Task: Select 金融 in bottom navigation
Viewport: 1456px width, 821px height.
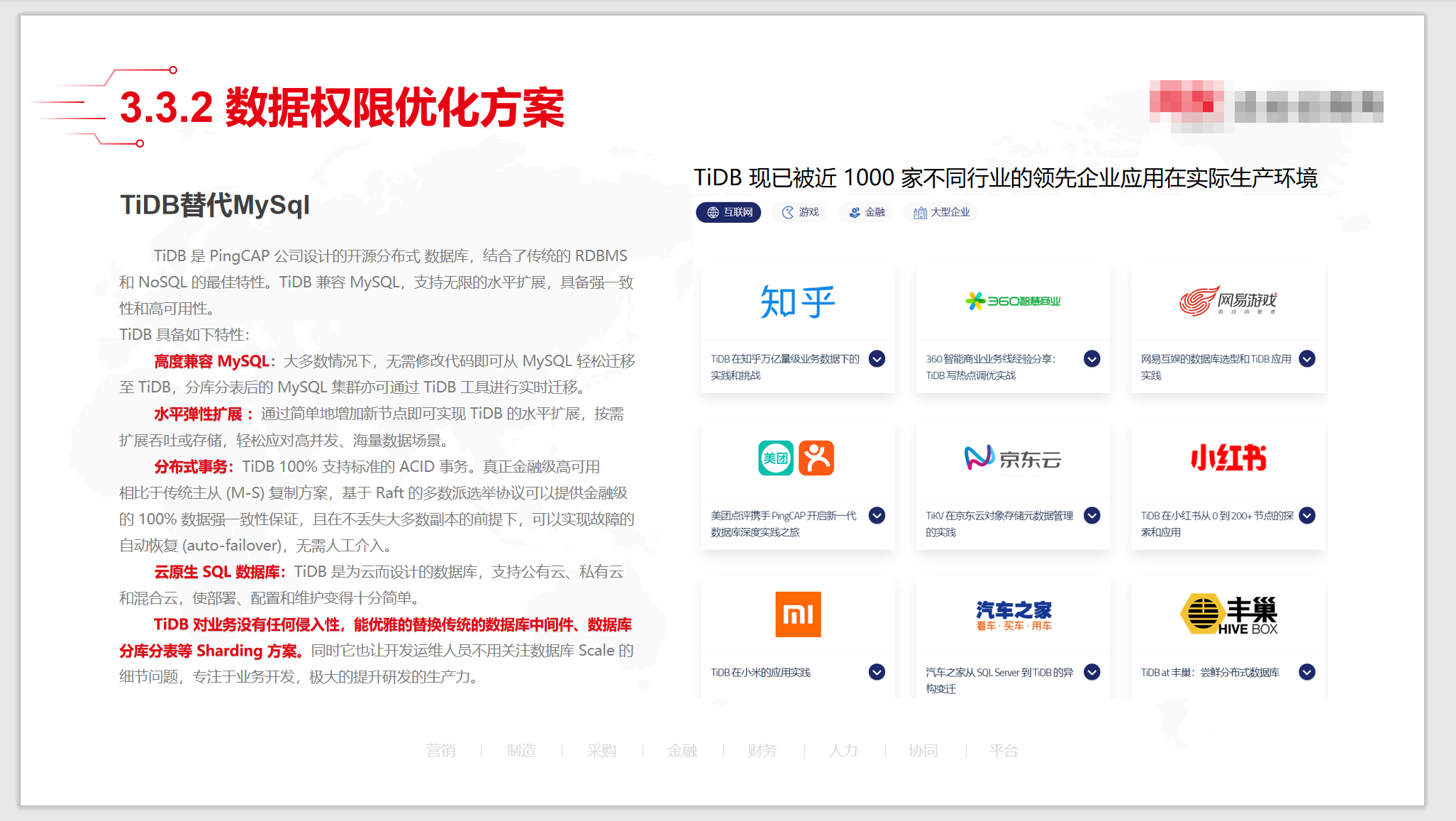Action: click(682, 751)
